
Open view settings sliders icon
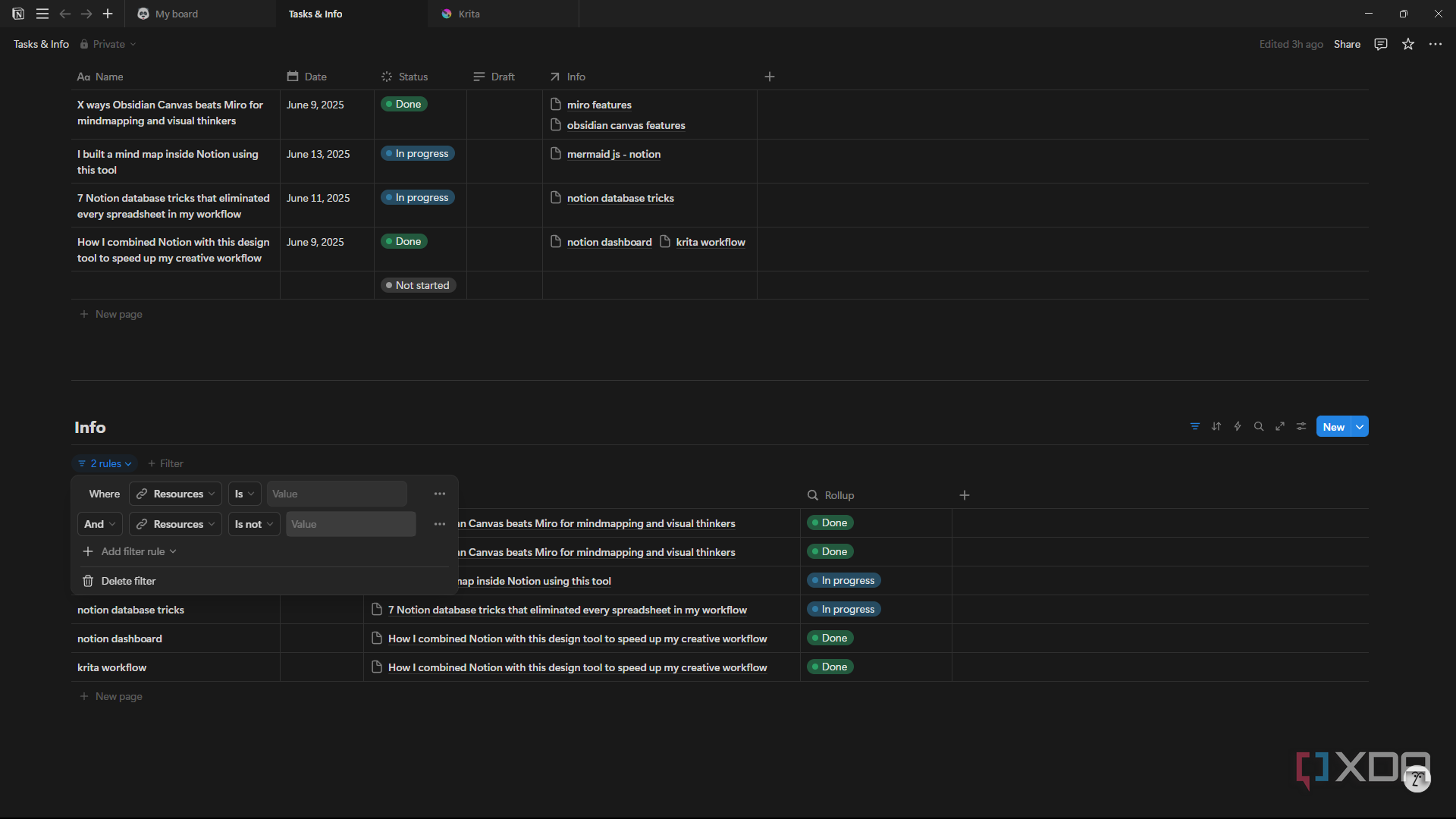[1301, 427]
